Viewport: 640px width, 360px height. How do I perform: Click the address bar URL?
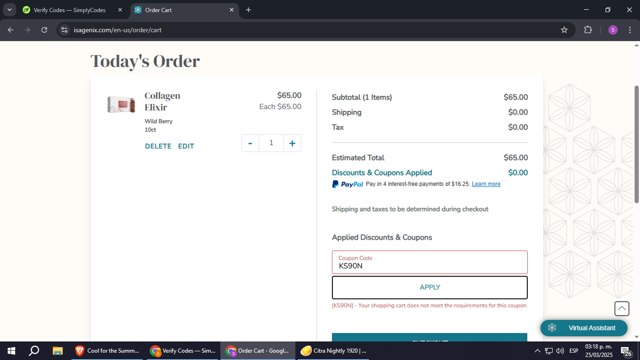[118, 30]
